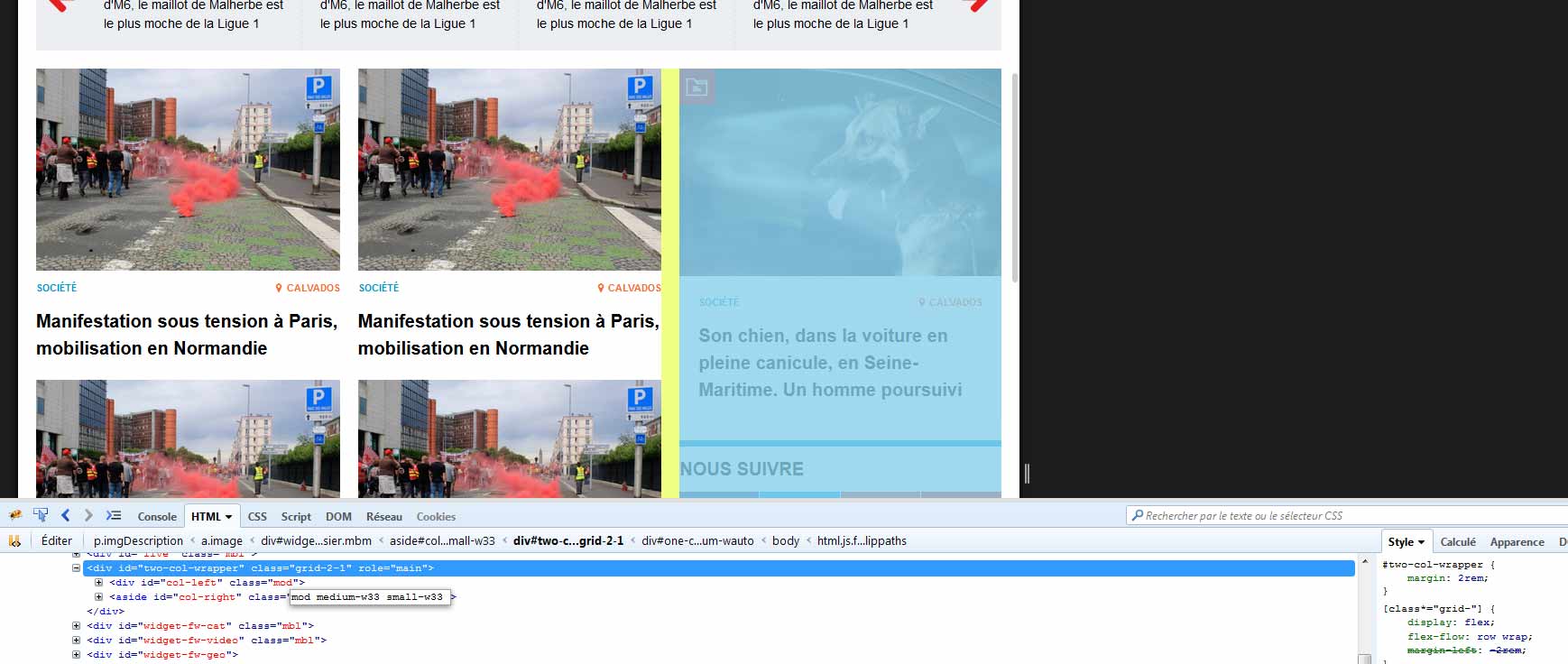Image resolution: width=1568 pixels, height=664 pixels.
Task: Select the aside#col...mall-w33 breadcrumb
Action: click(x=442, y=541)
